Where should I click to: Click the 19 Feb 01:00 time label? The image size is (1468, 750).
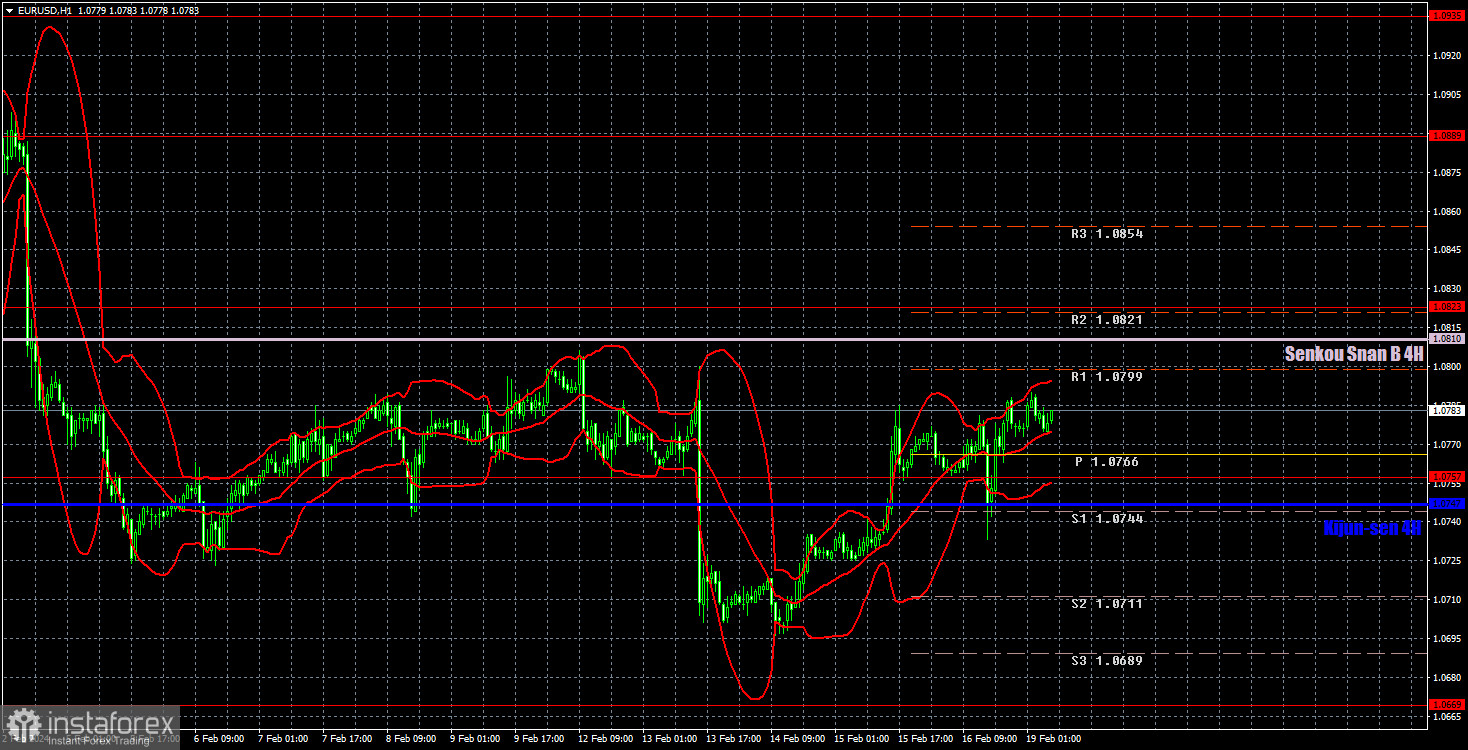point(1054,739)
